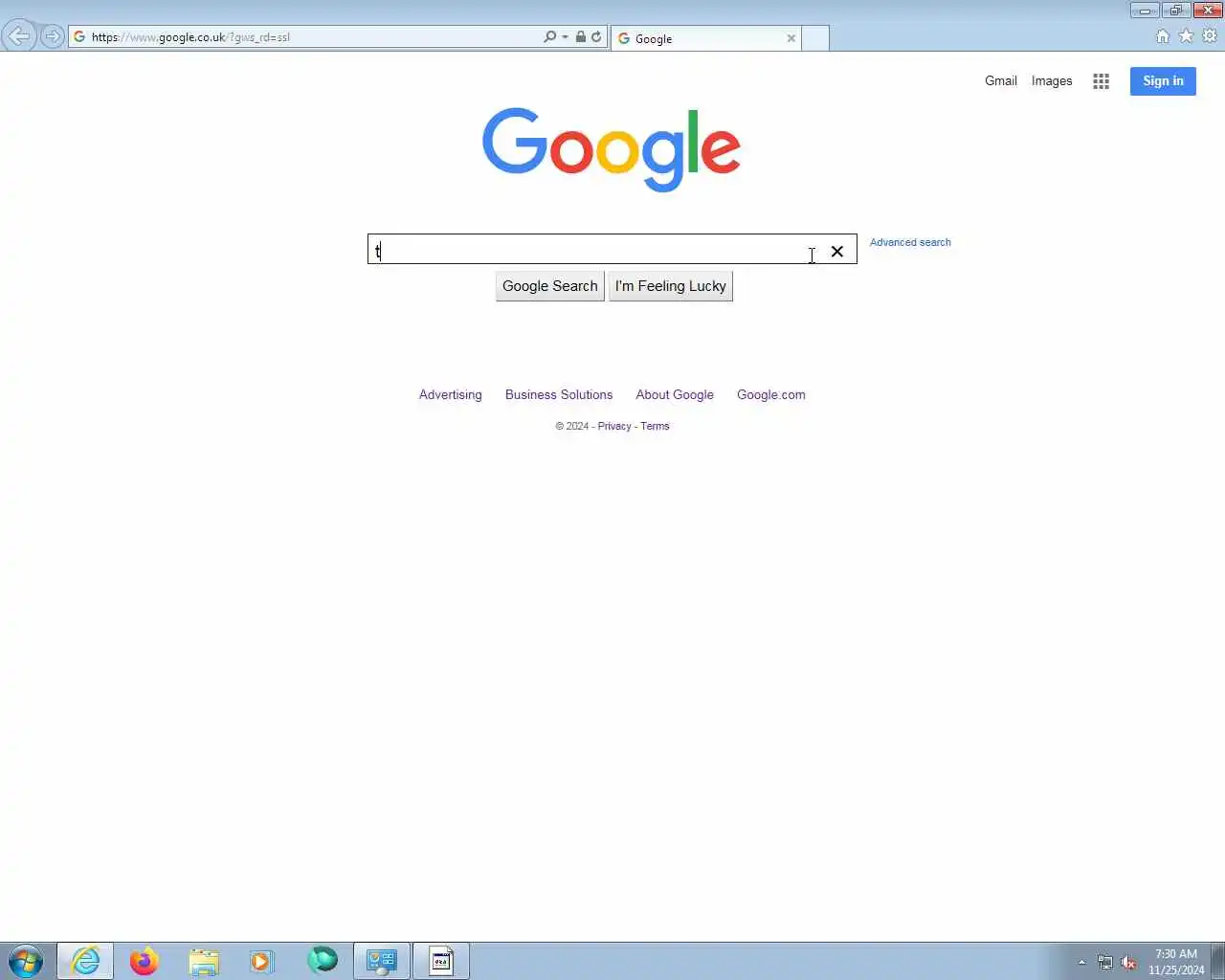Click the document window taskbar icon
Screen dimensions: 1225x980
441,961
